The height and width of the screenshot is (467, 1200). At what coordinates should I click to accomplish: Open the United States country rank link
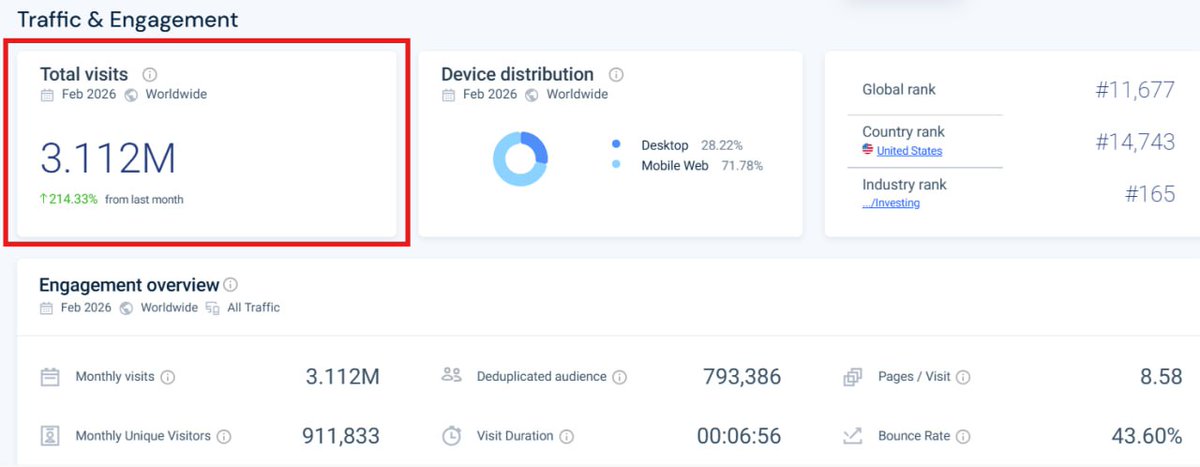(909, 151)
